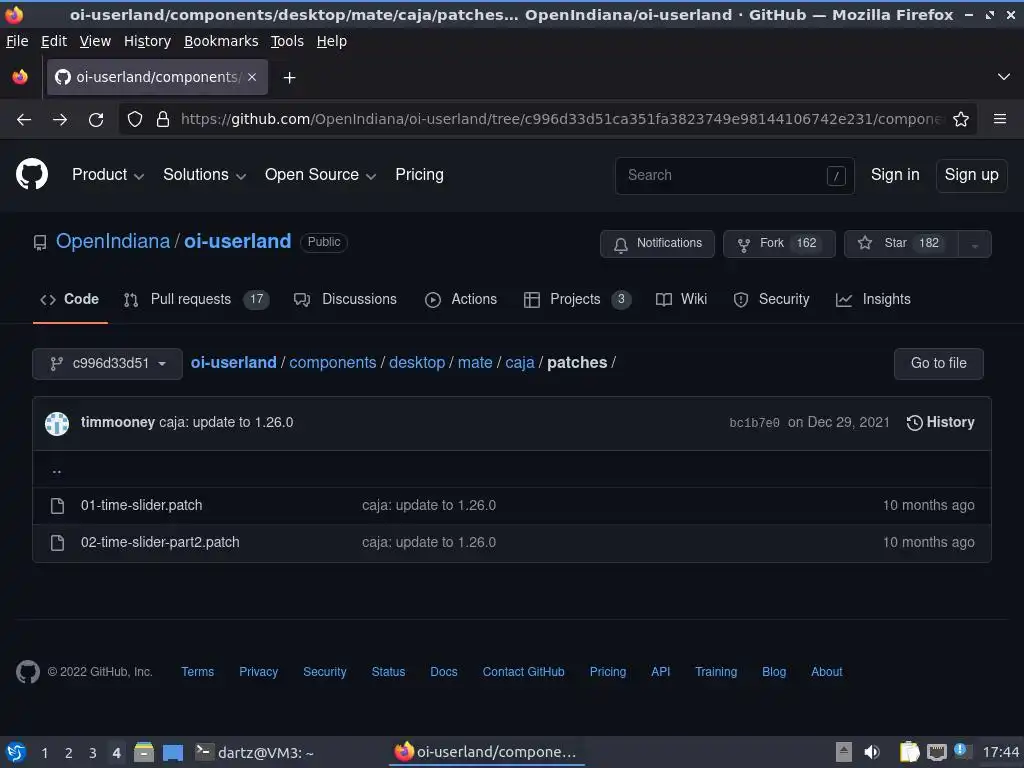Open the File menu
Image resolution: width=1024 pixels, height=768 pixels.
pyautogui.click(x=17, y=41)
